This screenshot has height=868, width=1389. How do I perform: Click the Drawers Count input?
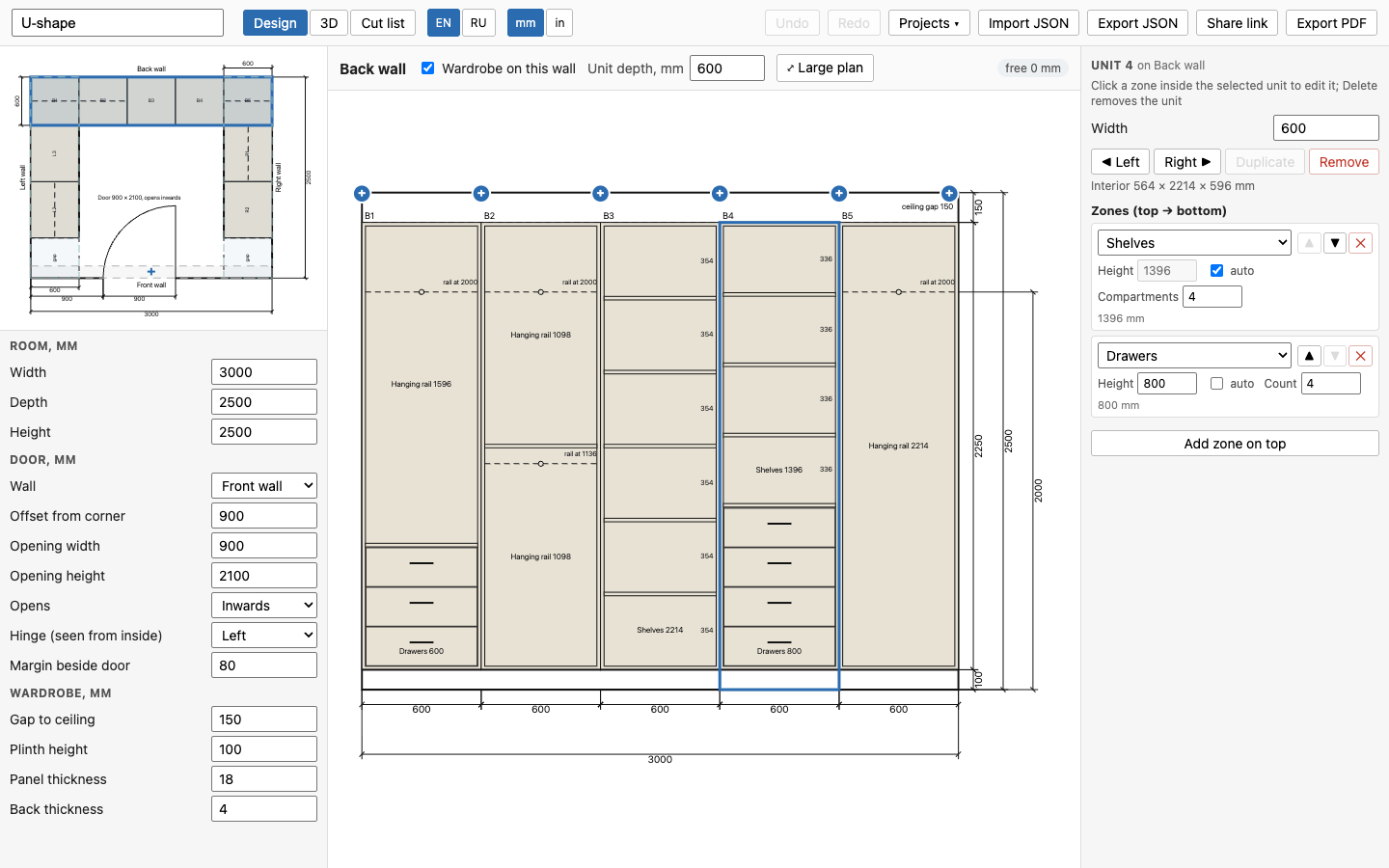(1331, 384)
